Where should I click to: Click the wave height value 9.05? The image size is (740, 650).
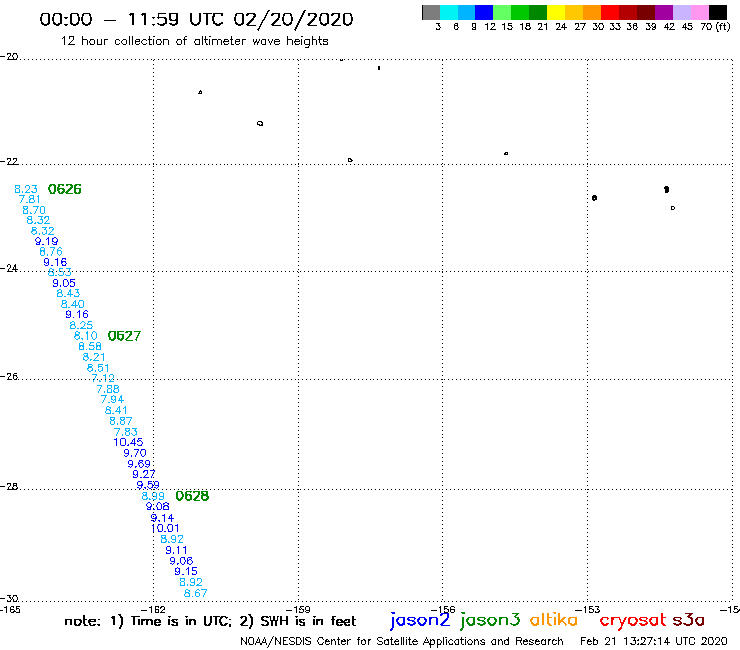(64, 283)
